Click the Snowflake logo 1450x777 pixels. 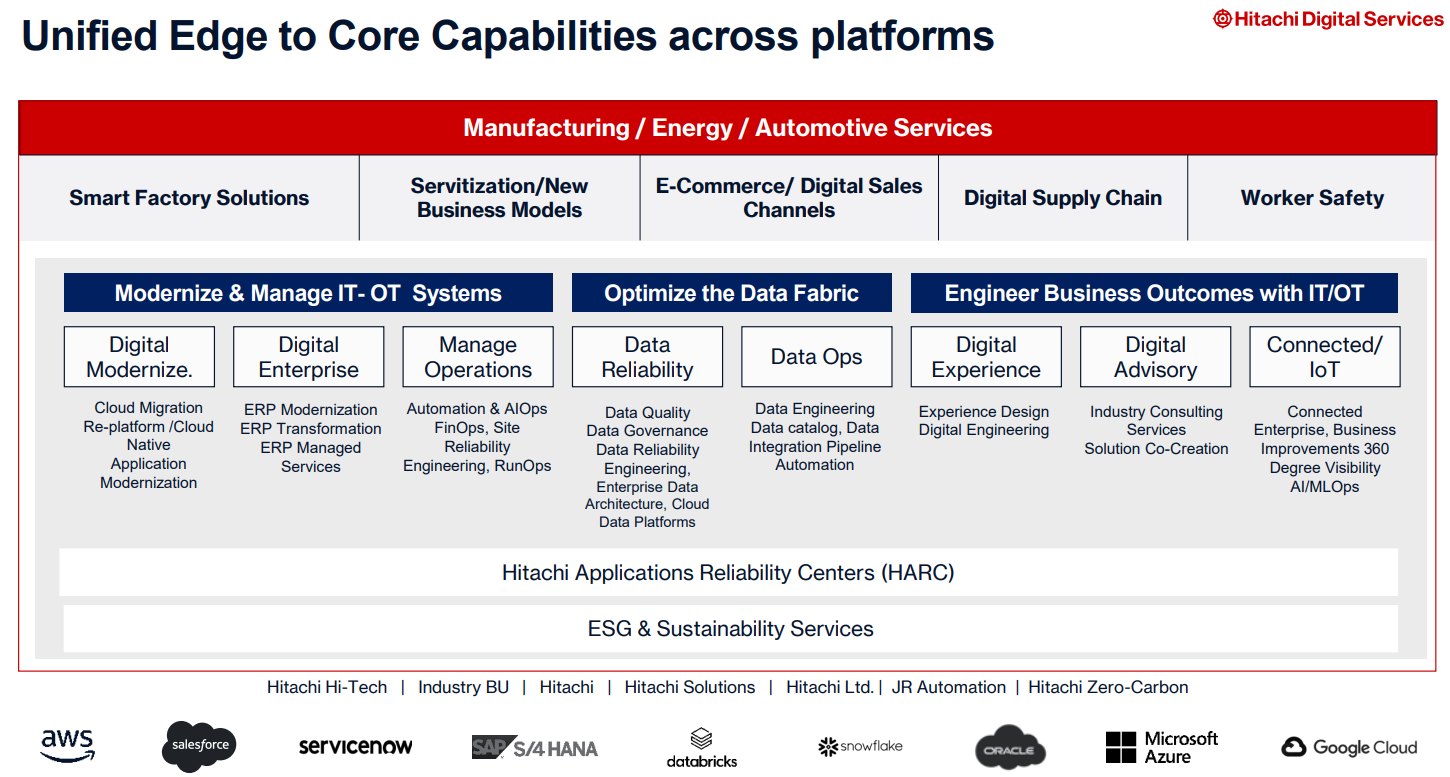[860, 746]
